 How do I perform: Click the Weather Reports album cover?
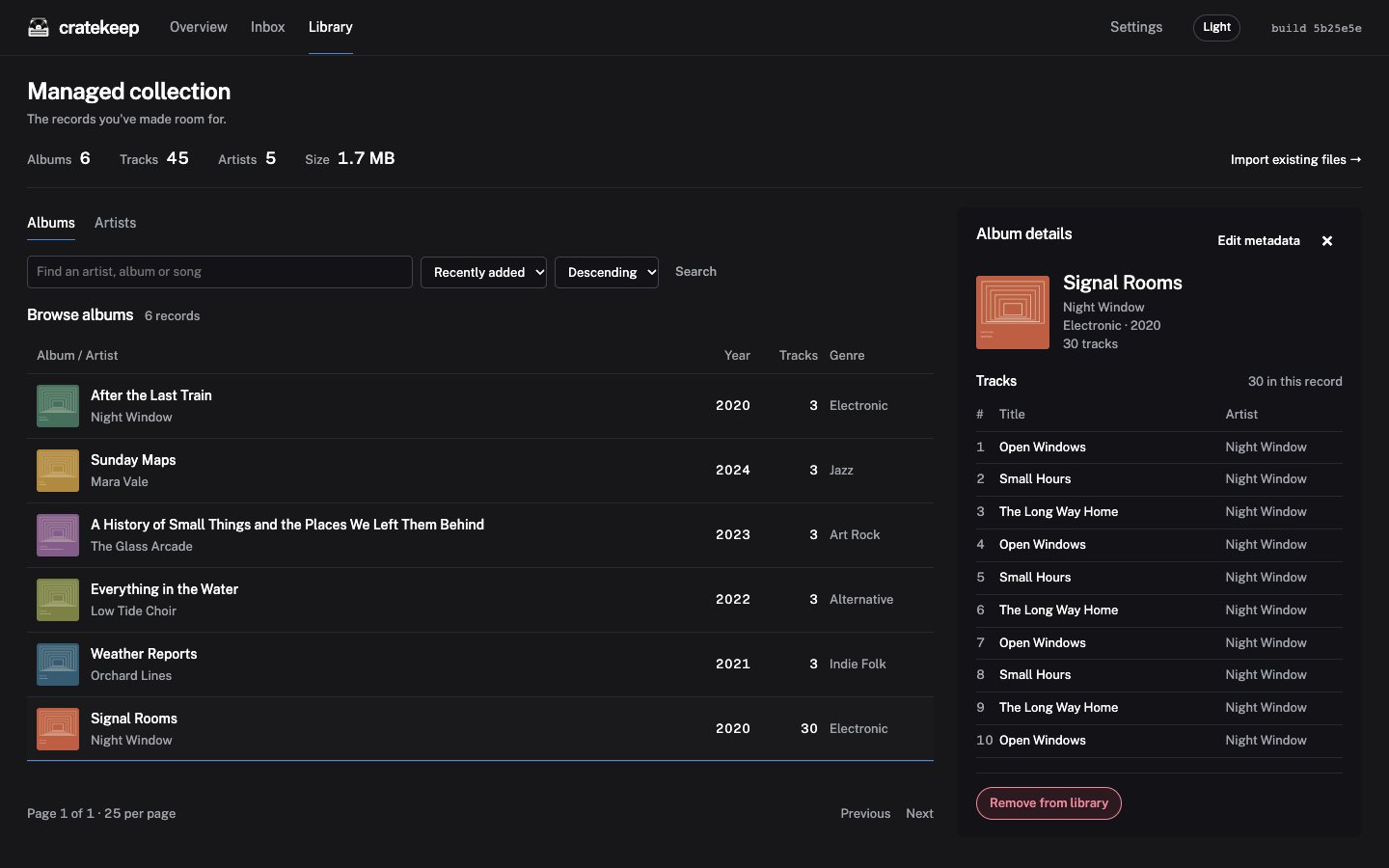coord(58,665)
